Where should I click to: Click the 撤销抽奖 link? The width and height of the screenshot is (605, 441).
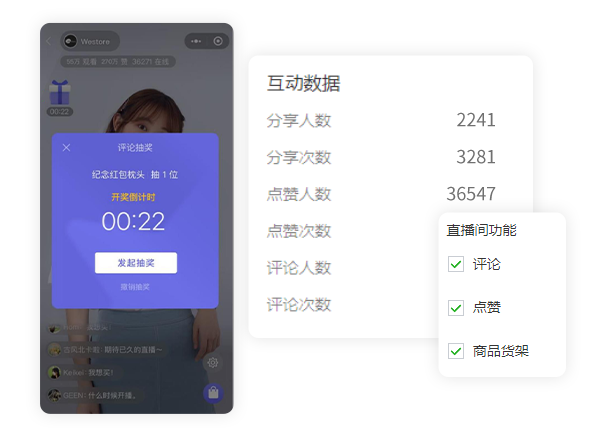coord(135,287)
